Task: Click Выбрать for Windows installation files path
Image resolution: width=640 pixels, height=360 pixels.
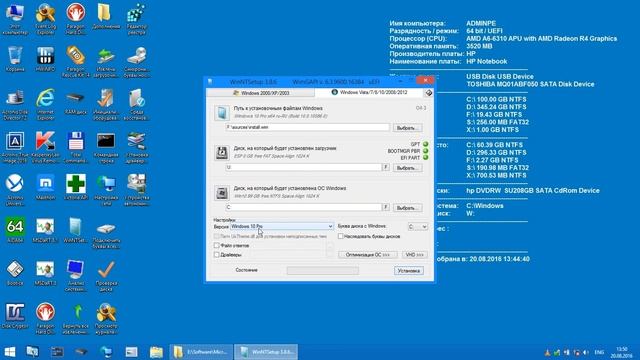Action: (x=407, y=128)
